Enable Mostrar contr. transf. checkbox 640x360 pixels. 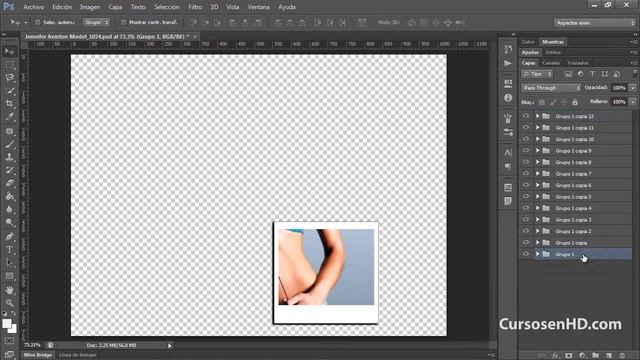click(123, 22)
